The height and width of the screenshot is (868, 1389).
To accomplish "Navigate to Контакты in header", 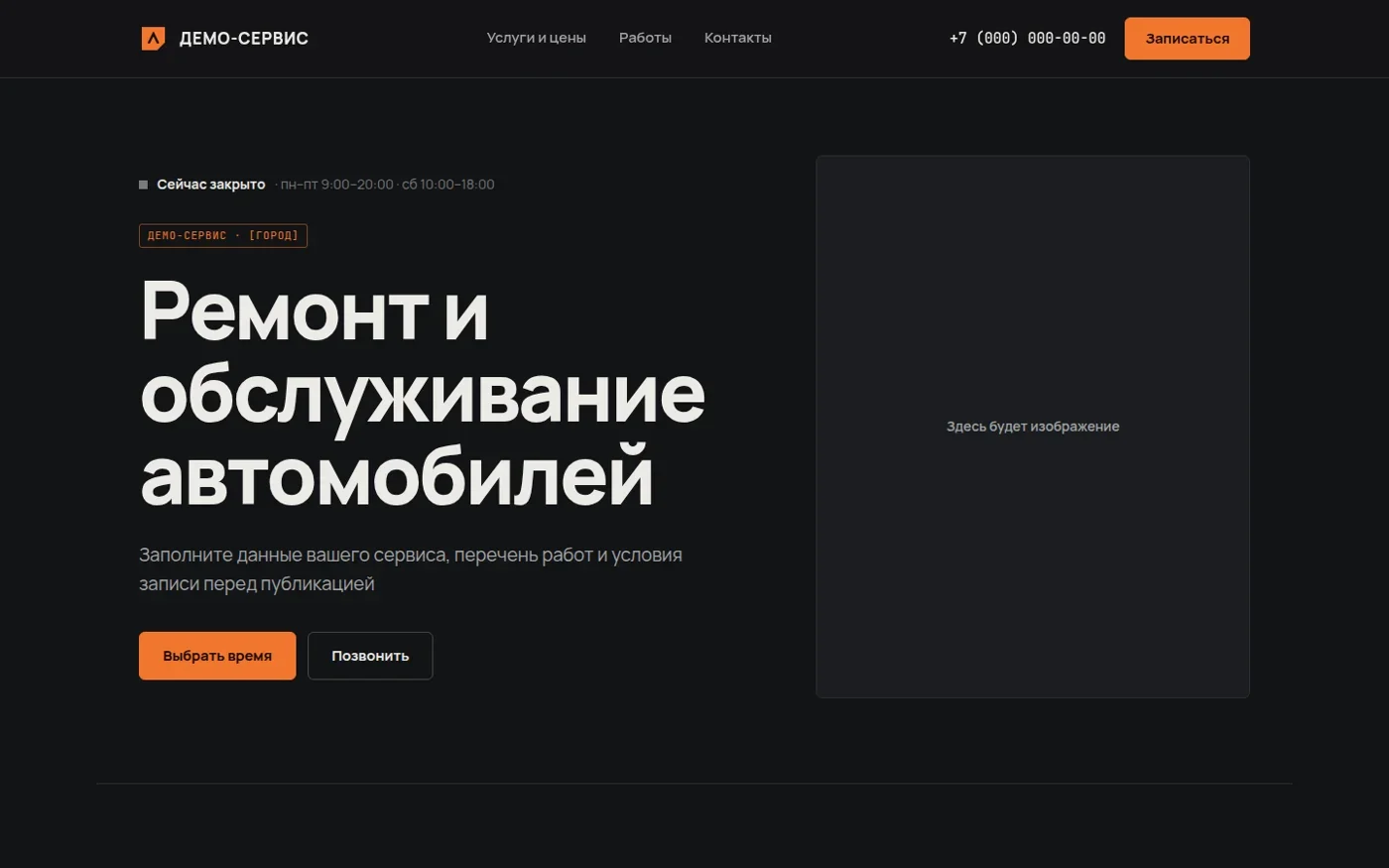I will (738, 38).
